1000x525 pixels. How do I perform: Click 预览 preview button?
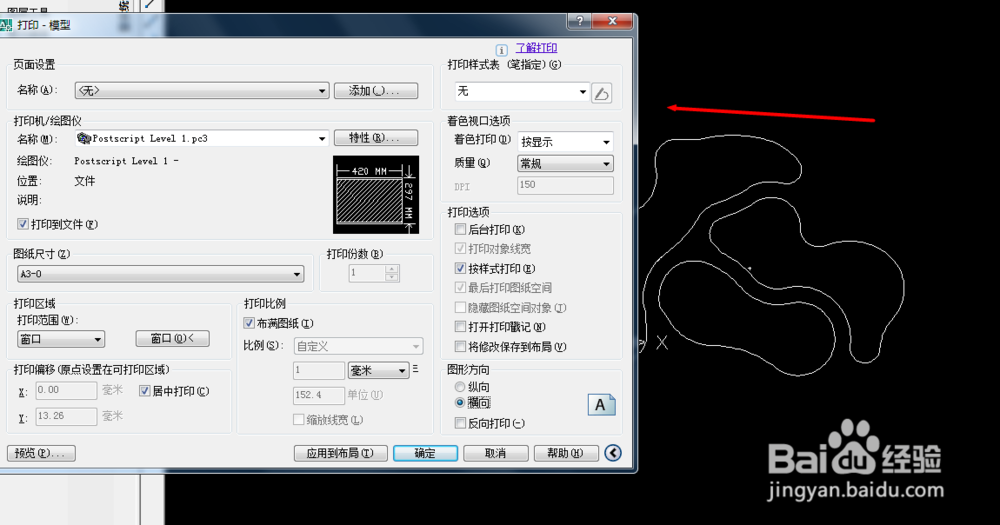click(41, 453)
